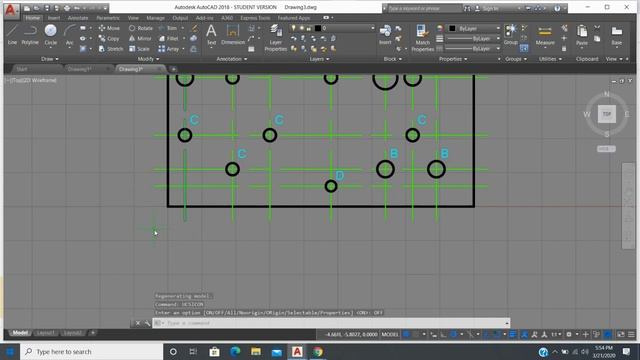Expand the Modify panel dropdown
Viewport: 640px width, 360px height.
click(x=149, y=59)
